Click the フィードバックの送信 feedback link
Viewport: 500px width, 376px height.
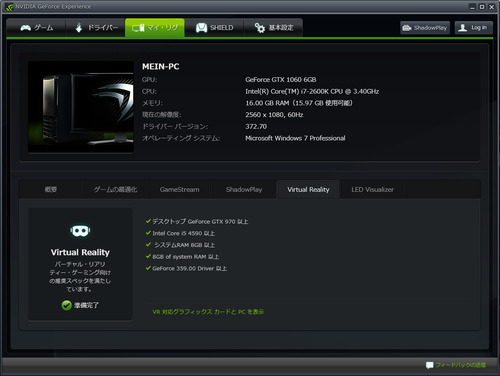(461, 365)
